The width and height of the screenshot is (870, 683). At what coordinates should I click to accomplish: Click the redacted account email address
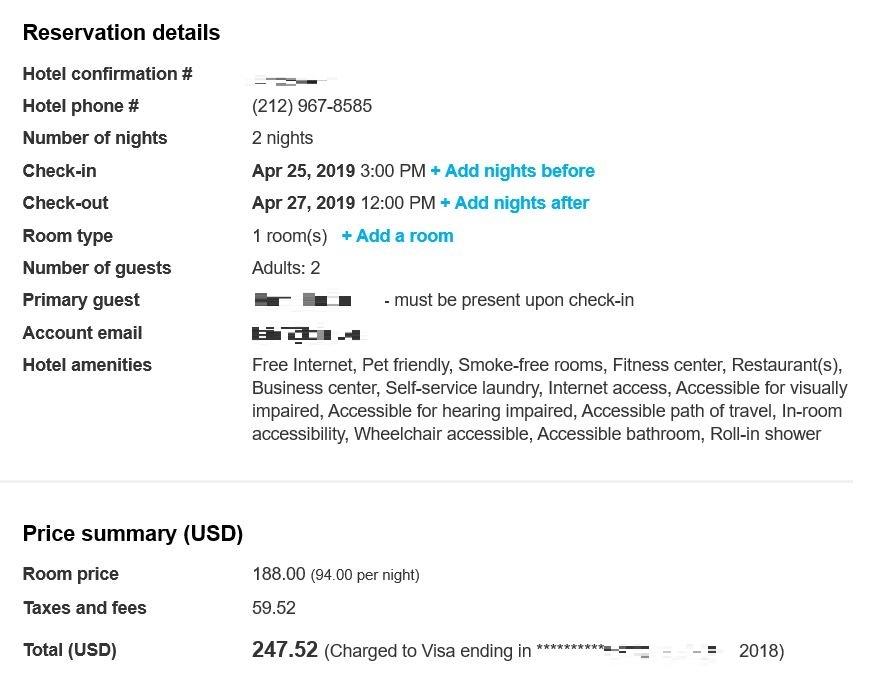pos(305,334)
